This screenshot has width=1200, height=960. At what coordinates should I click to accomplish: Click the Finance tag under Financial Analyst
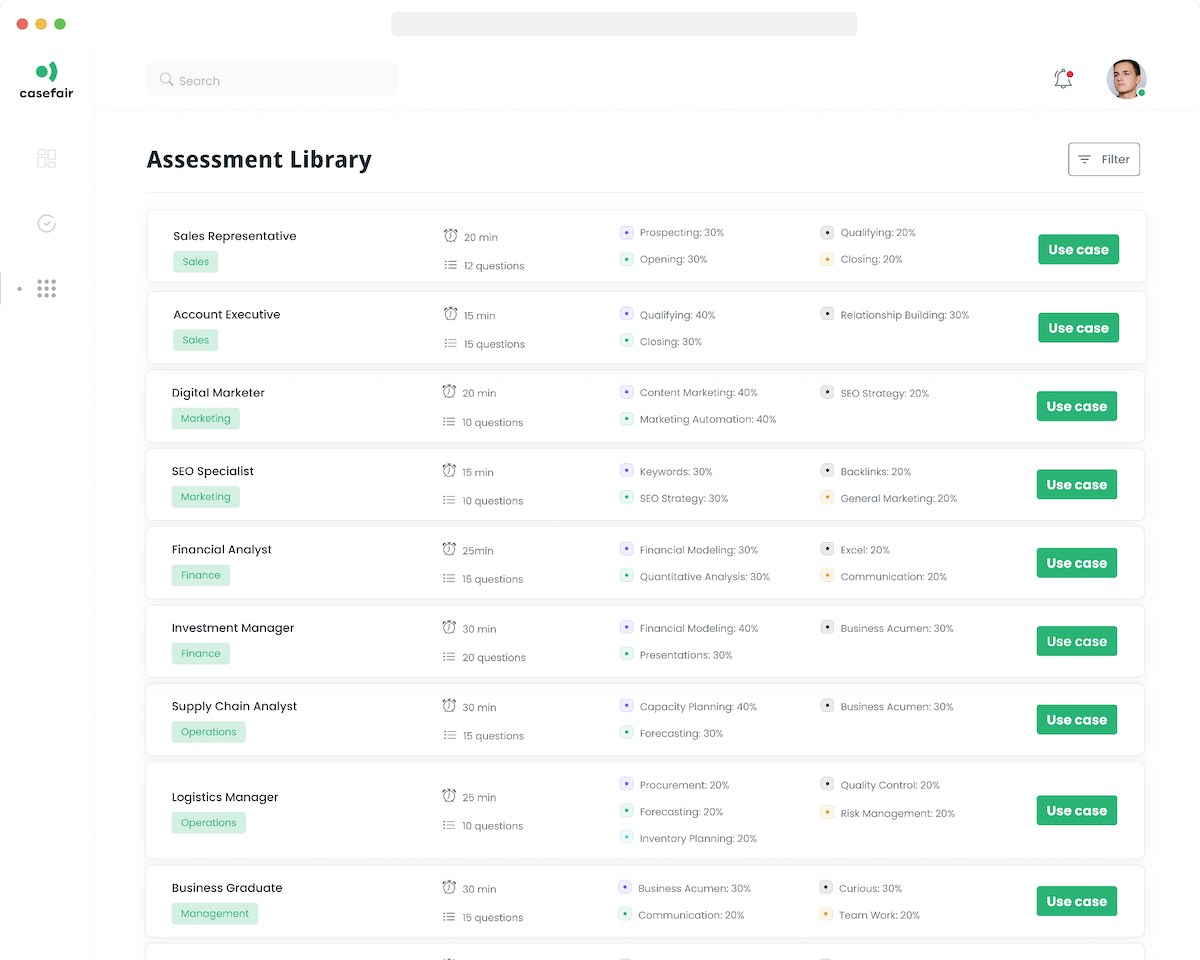coord(200,575)
